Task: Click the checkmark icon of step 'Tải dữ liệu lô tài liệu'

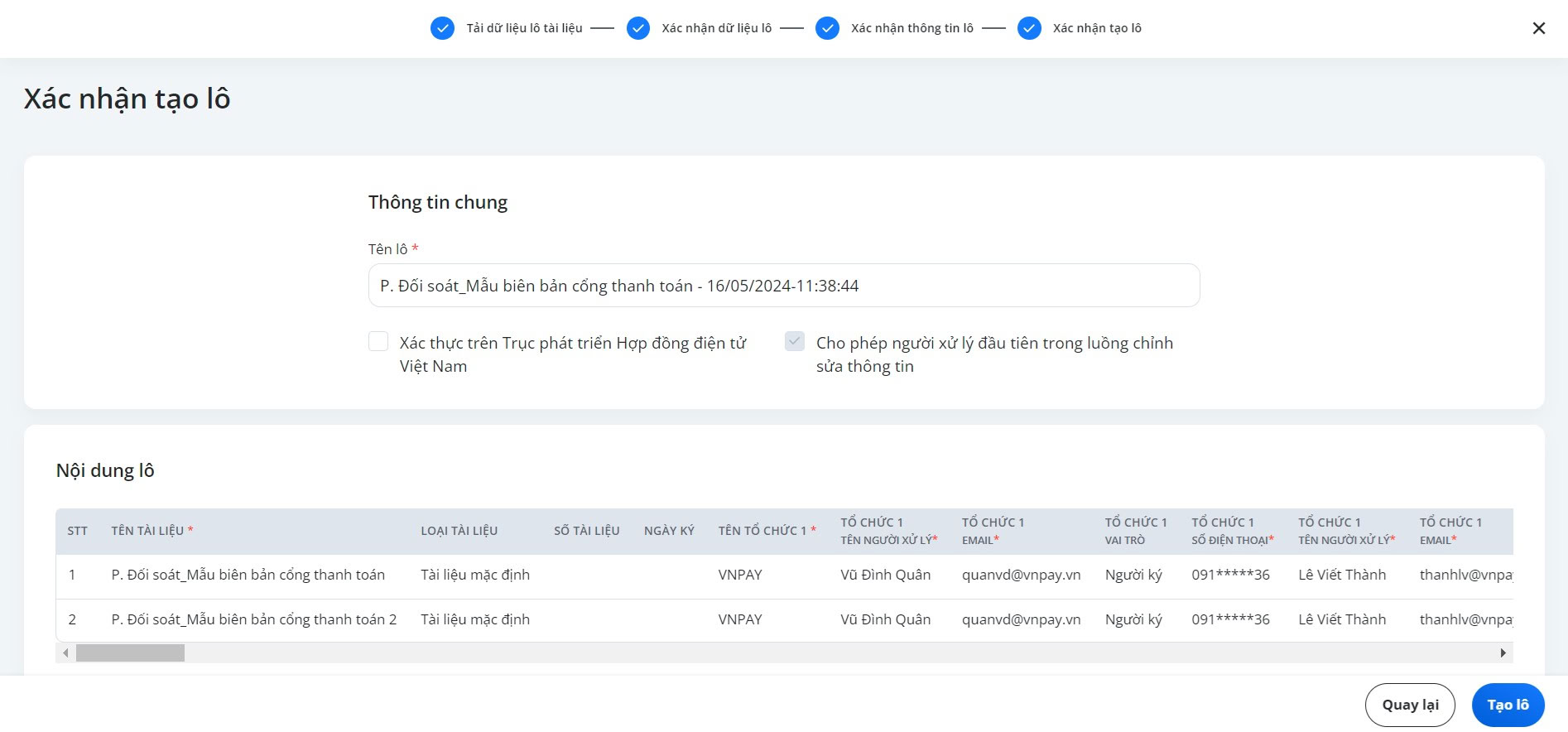Action: tap(443, 28)
